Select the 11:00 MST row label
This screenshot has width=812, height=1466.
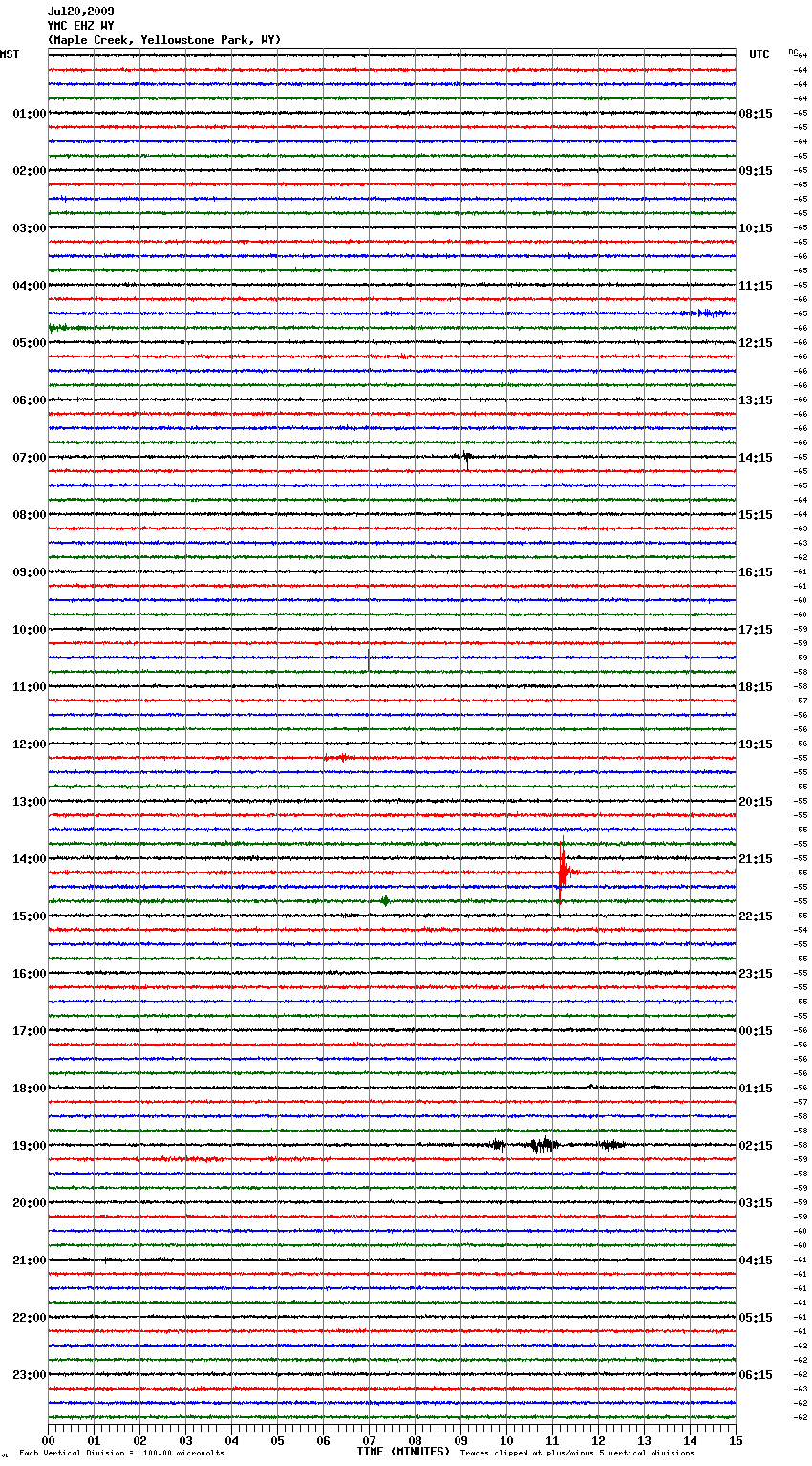click(30, 687)
